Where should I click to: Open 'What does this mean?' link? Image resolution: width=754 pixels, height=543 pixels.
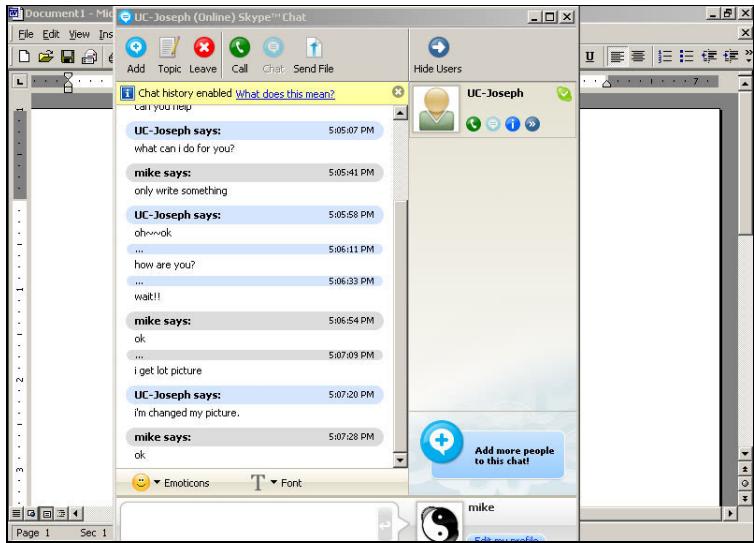click(x=285, y=94)
